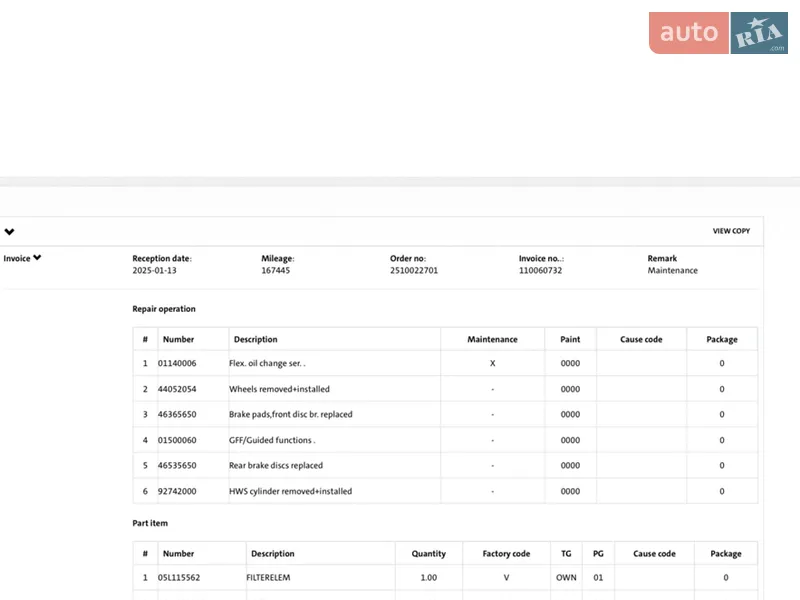Select operation number 44052054
The height and width of the screenshot is (600, 800).
click(x=177, y=389)
